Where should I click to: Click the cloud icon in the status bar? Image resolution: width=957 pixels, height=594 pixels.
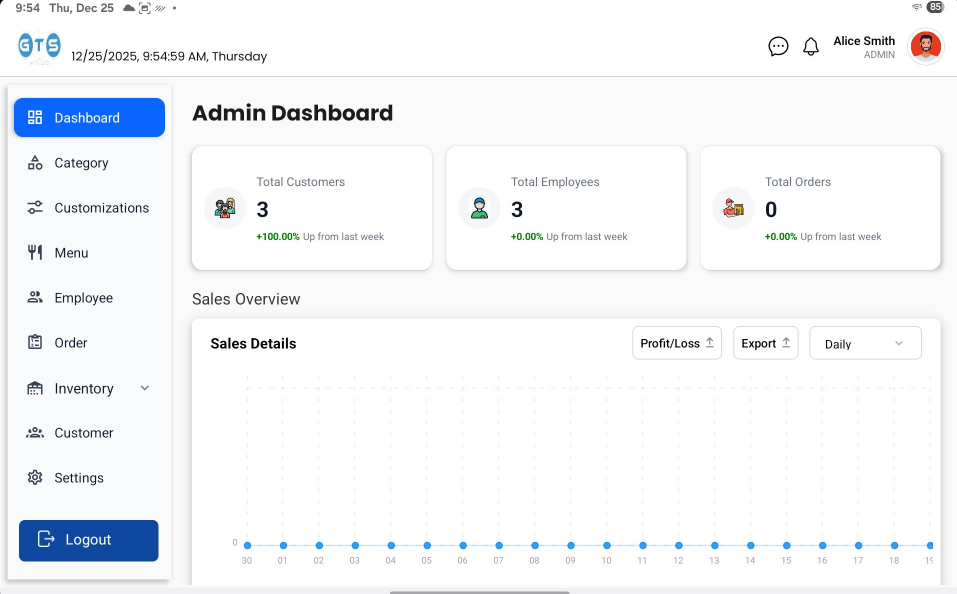click(129, 8)
